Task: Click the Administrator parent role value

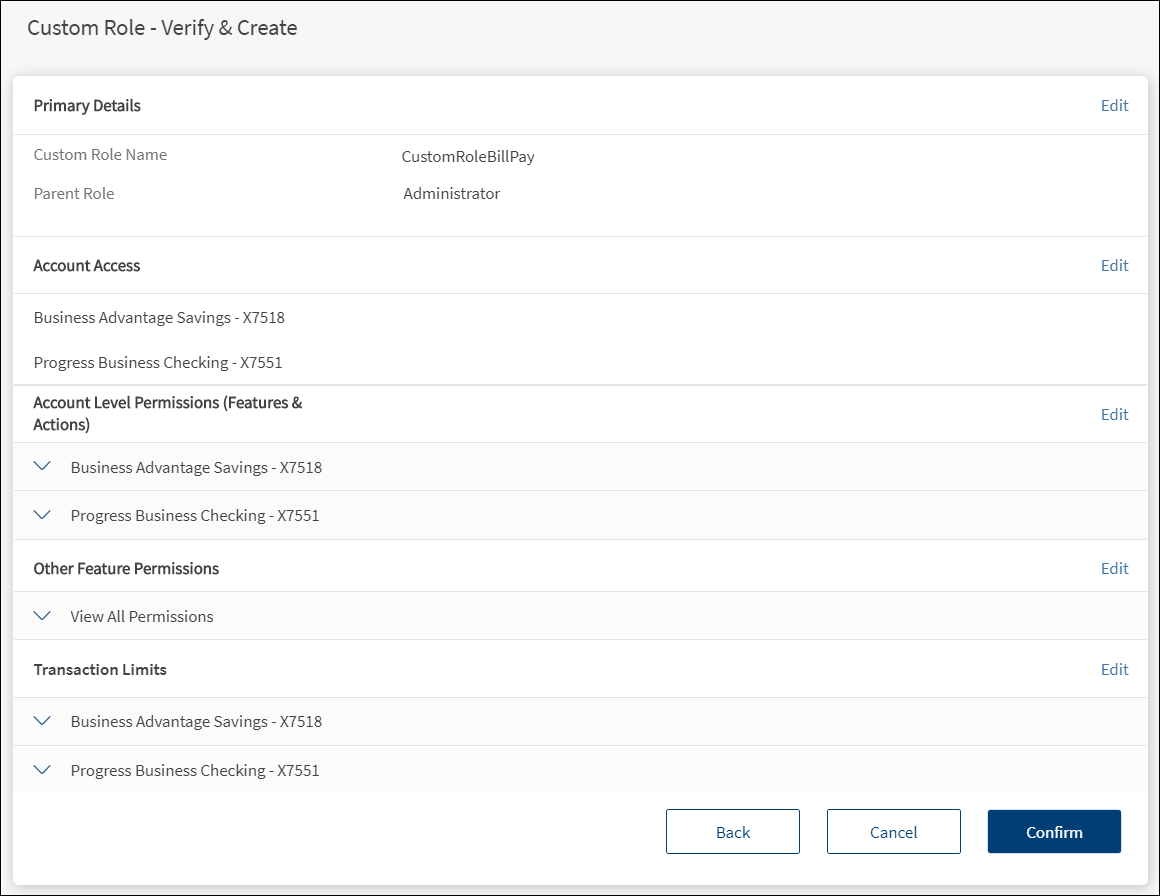Action: (x=451, y=194)
